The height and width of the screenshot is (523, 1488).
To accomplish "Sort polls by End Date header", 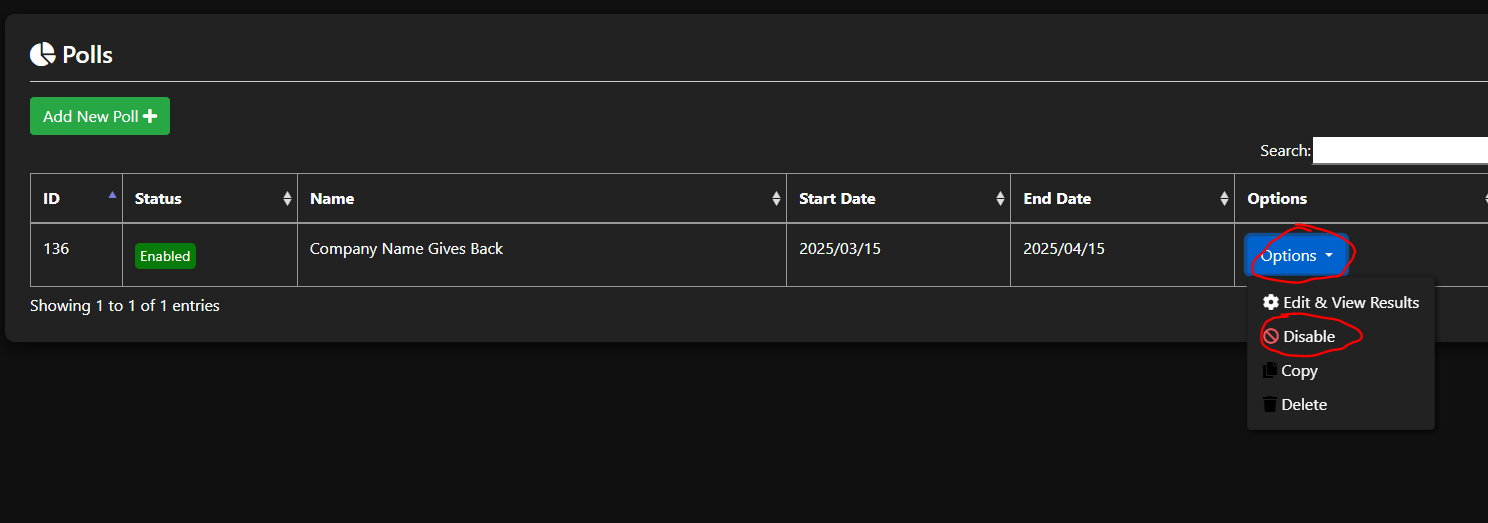I will (x=1057, y=199).
